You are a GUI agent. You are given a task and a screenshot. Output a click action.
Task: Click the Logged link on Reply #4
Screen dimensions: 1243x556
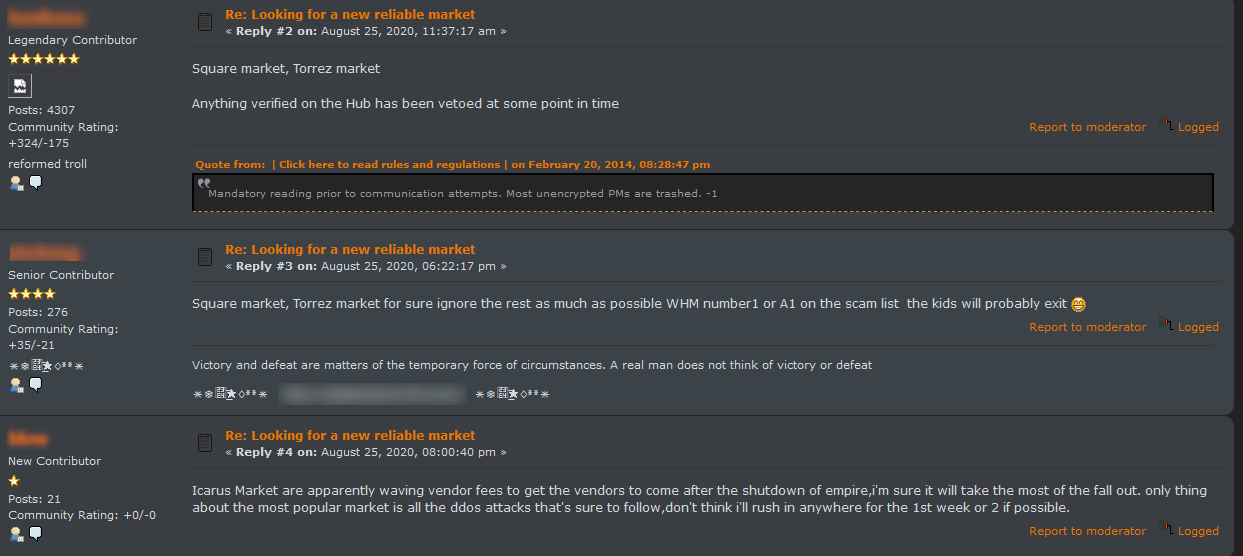pos(1197,531)
